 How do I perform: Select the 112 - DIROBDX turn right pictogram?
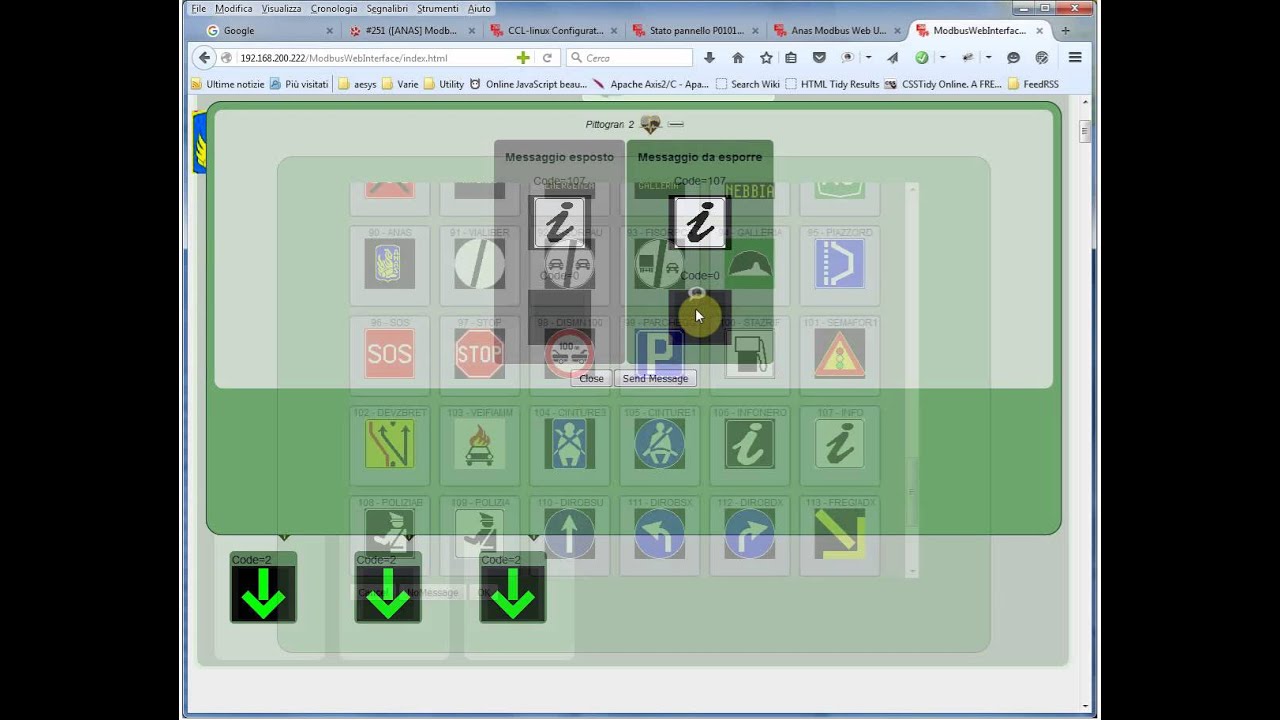tap(749, 534)
